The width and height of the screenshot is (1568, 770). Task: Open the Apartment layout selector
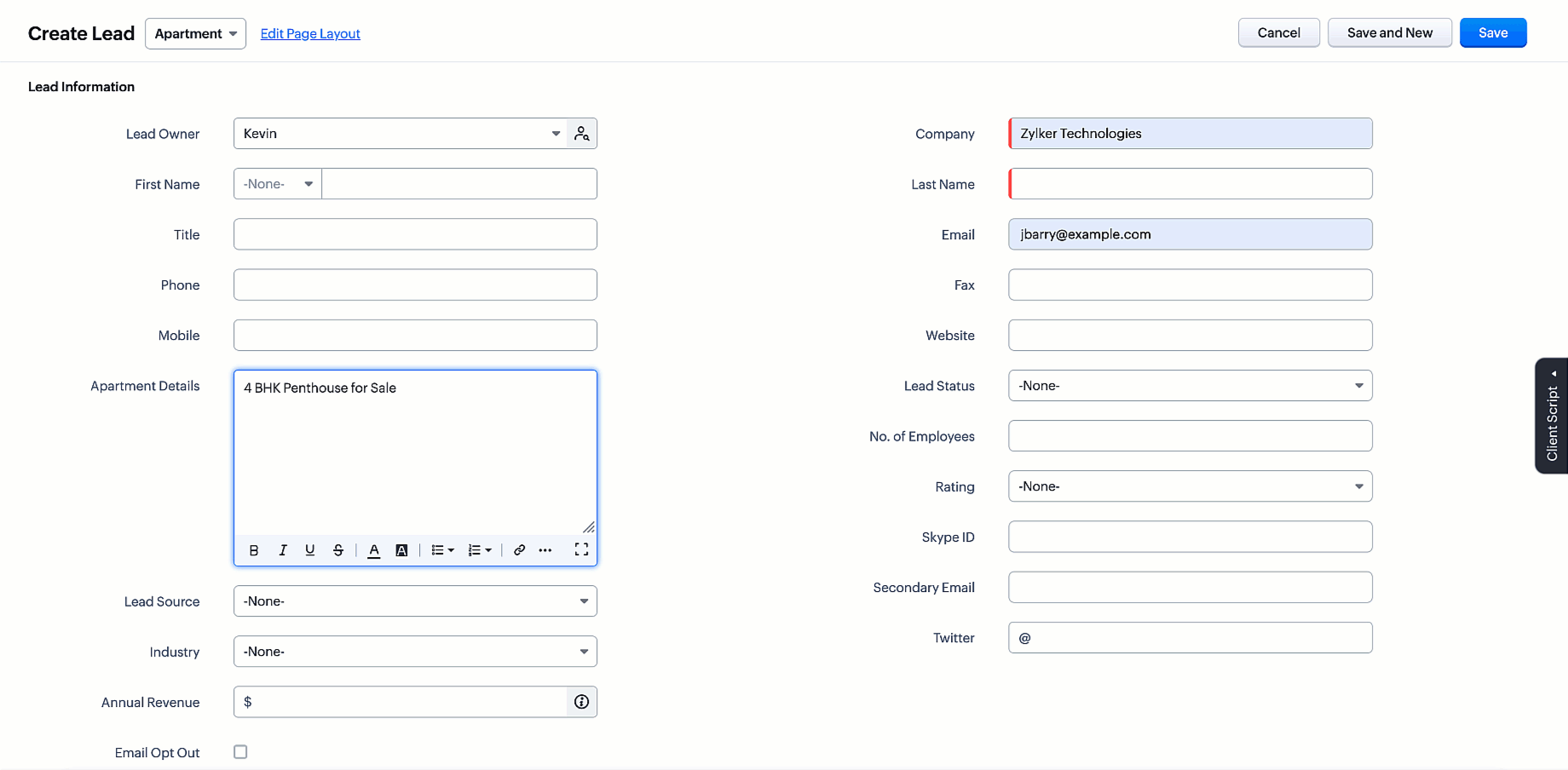coord(195,34)
